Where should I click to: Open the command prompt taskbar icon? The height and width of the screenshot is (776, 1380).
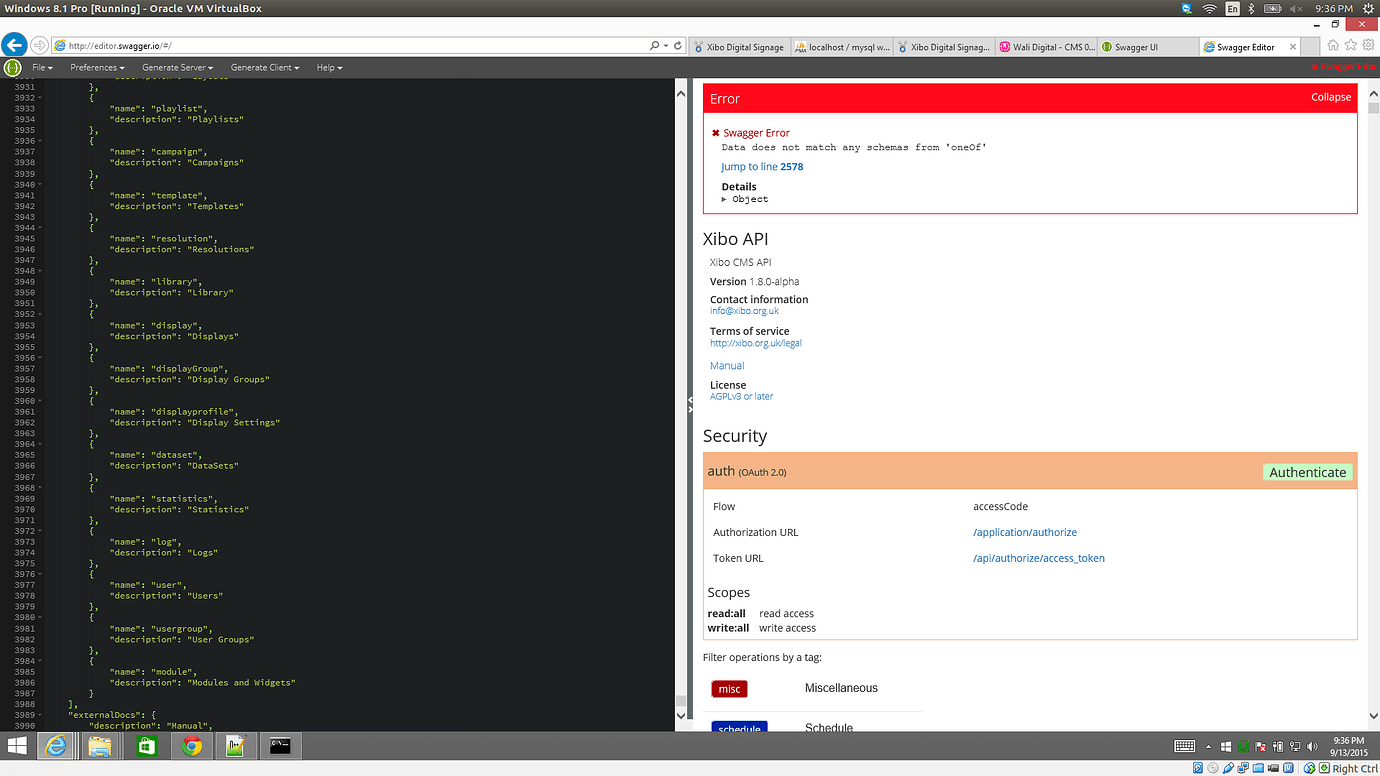280,745
